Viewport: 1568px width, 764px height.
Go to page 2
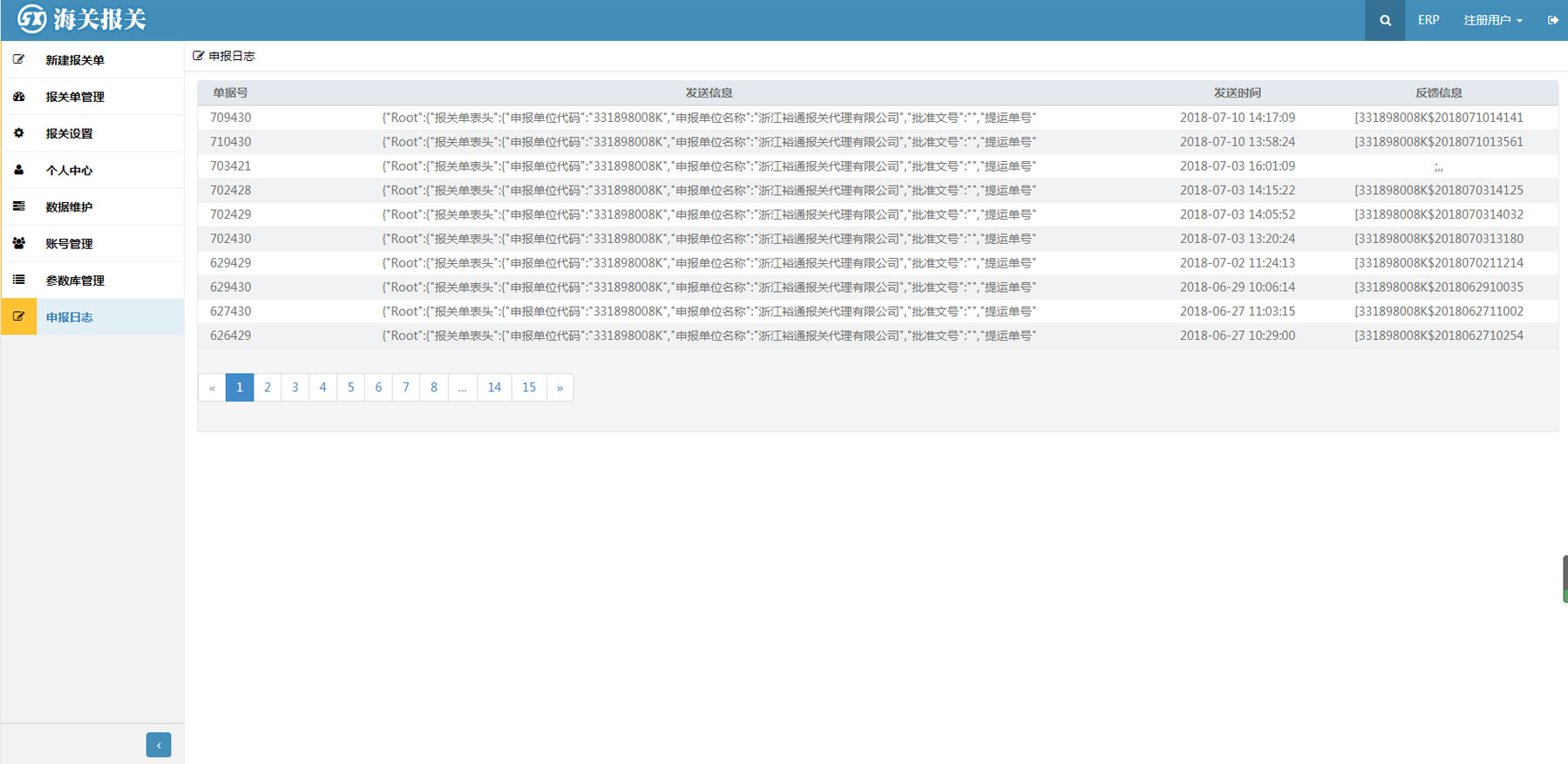click(268, 388)
